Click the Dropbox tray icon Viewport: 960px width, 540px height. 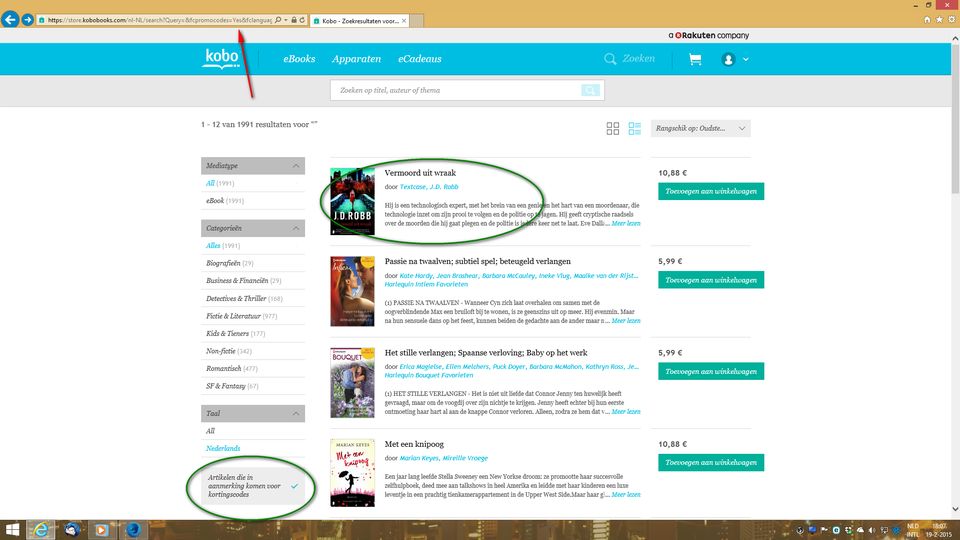[848, 530]
